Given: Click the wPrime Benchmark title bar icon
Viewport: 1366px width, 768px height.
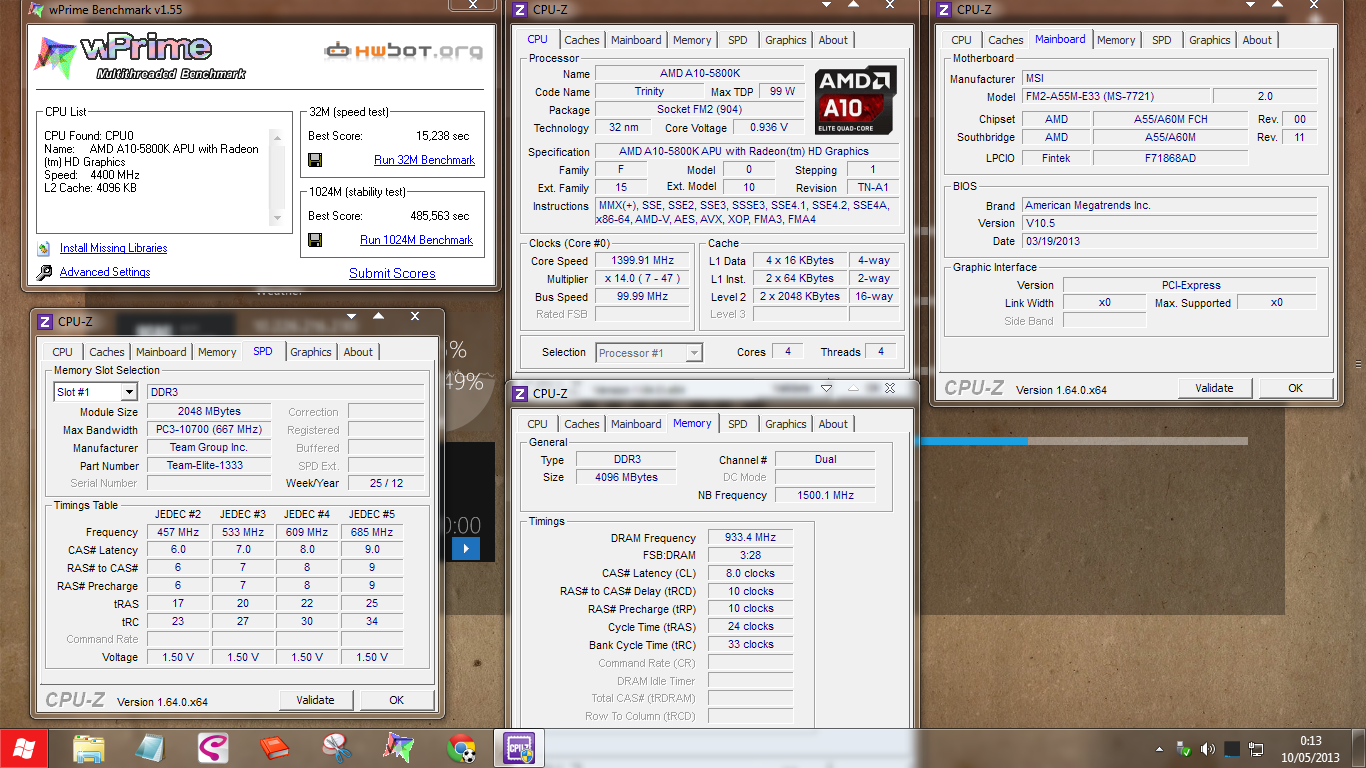Looking at the screenshot, I should pos(36,10).
